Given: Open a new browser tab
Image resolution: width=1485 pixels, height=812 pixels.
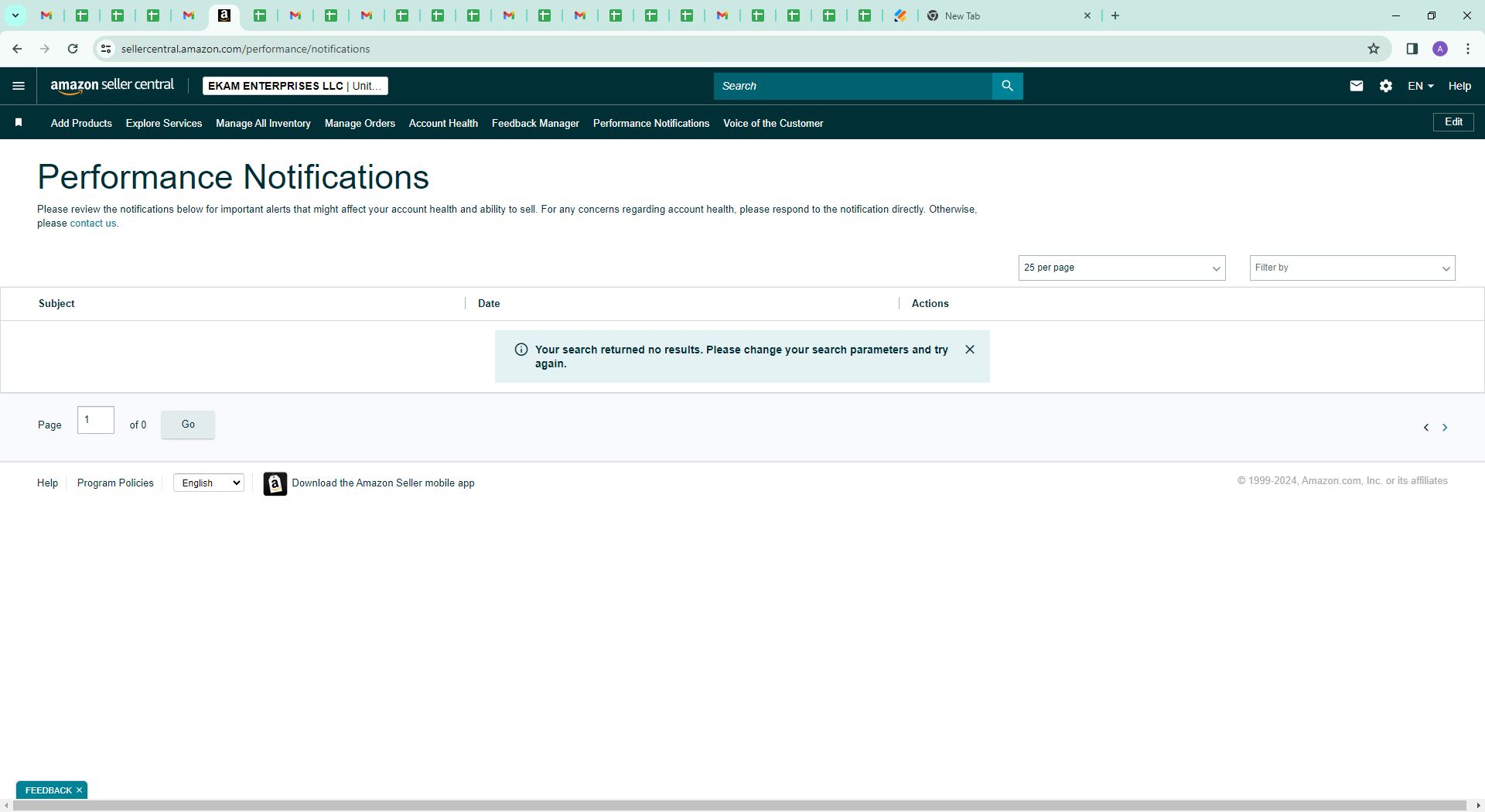Looking at the screenshot, I should pyautogui.click(x=1115, y=15).
